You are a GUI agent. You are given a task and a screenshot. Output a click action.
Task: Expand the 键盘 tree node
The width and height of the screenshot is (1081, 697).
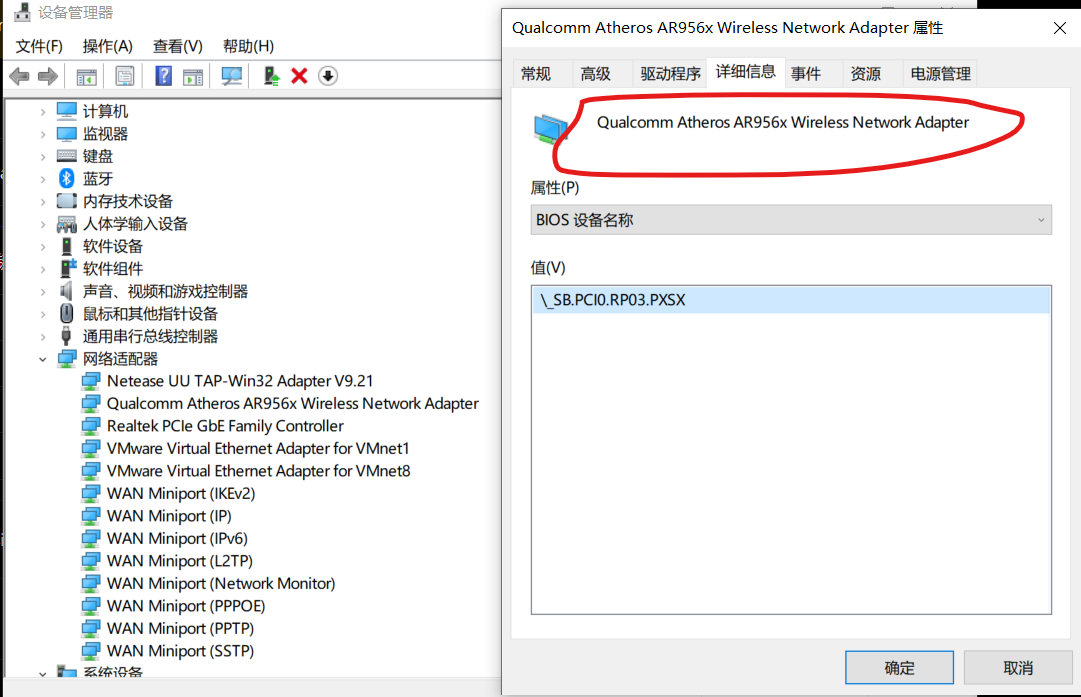pos(43,156)
